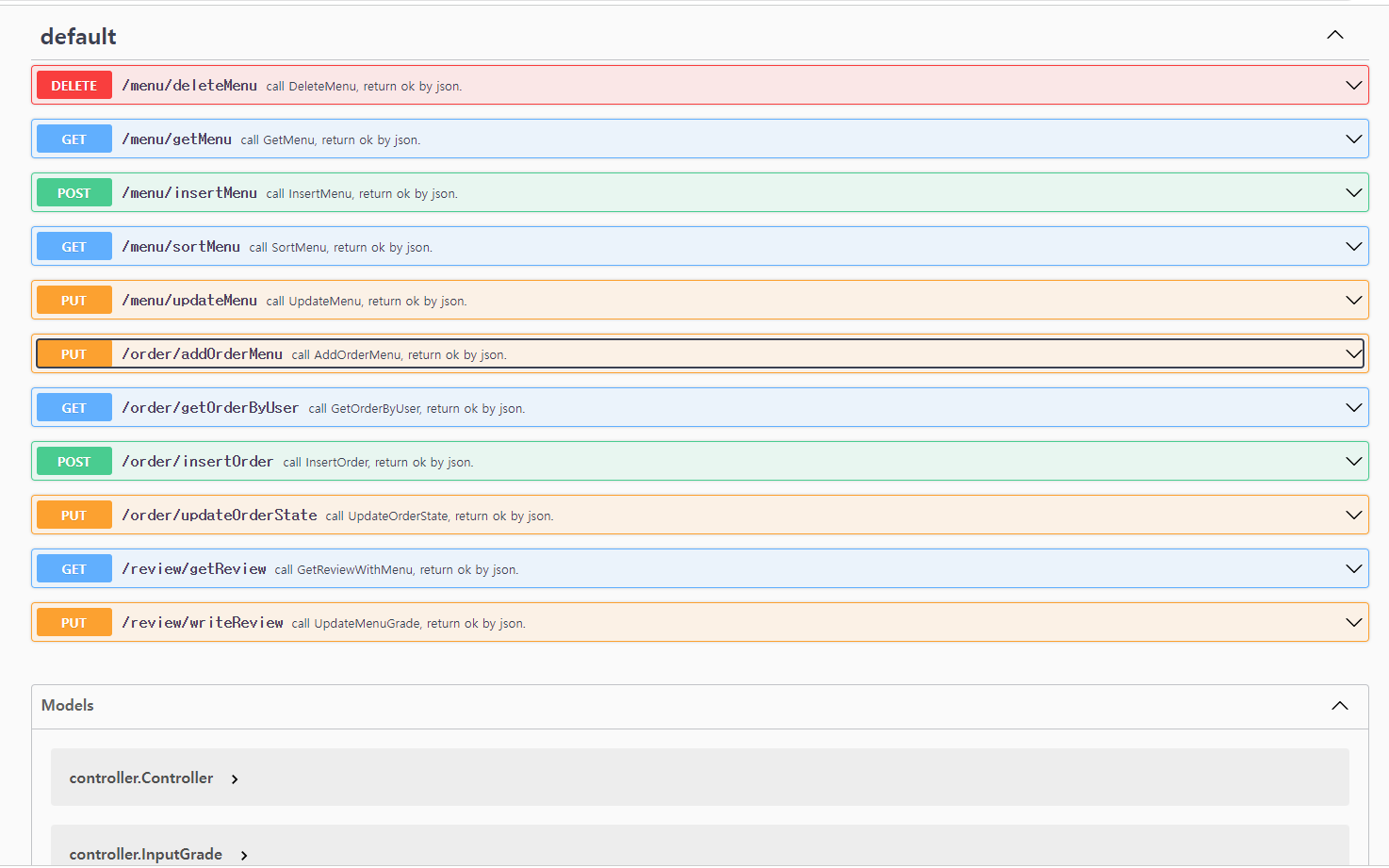Expand the /order/getOrderByUser row arrow
The image size is (1389, 868).
pos(1354,408)
